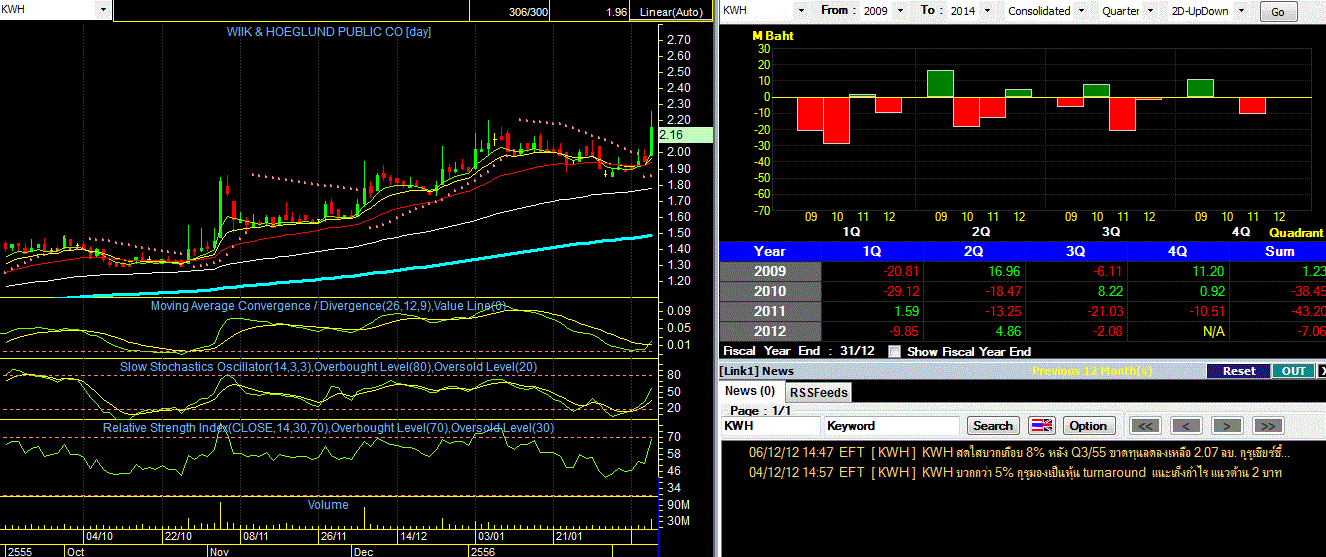Switch to the News (0) tab

750,391
